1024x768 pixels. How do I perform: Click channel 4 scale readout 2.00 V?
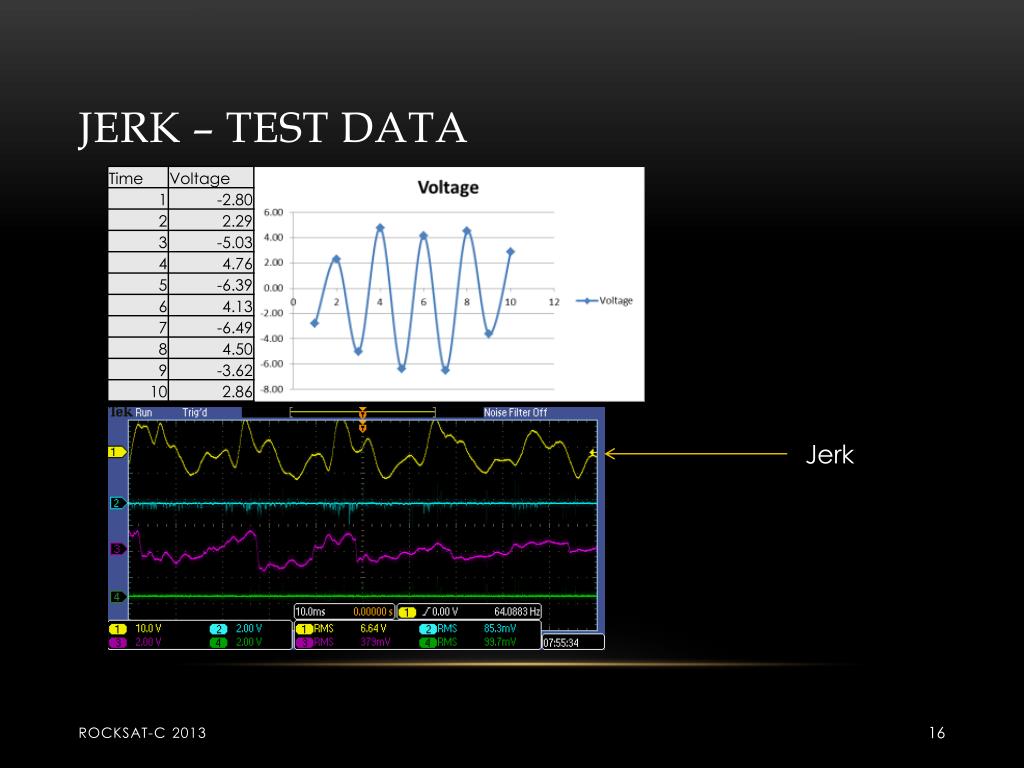249,642
